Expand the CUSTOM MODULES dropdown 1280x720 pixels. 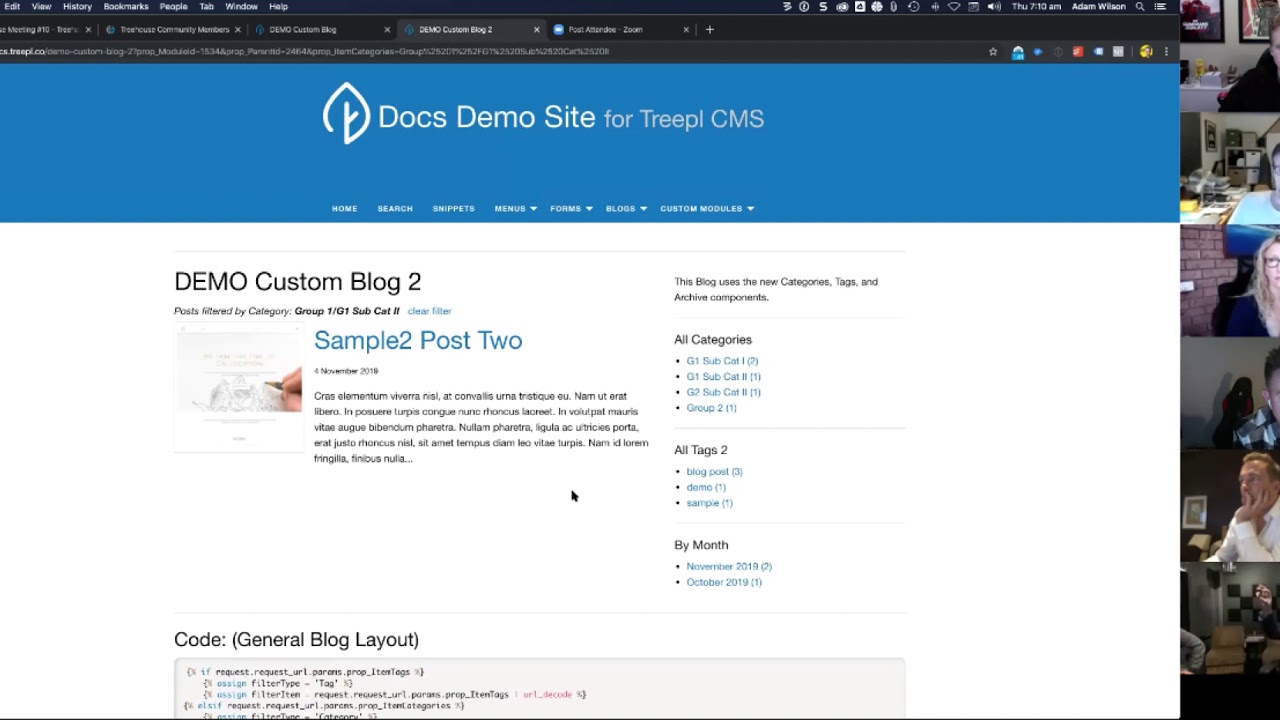[x=707, y=209]
